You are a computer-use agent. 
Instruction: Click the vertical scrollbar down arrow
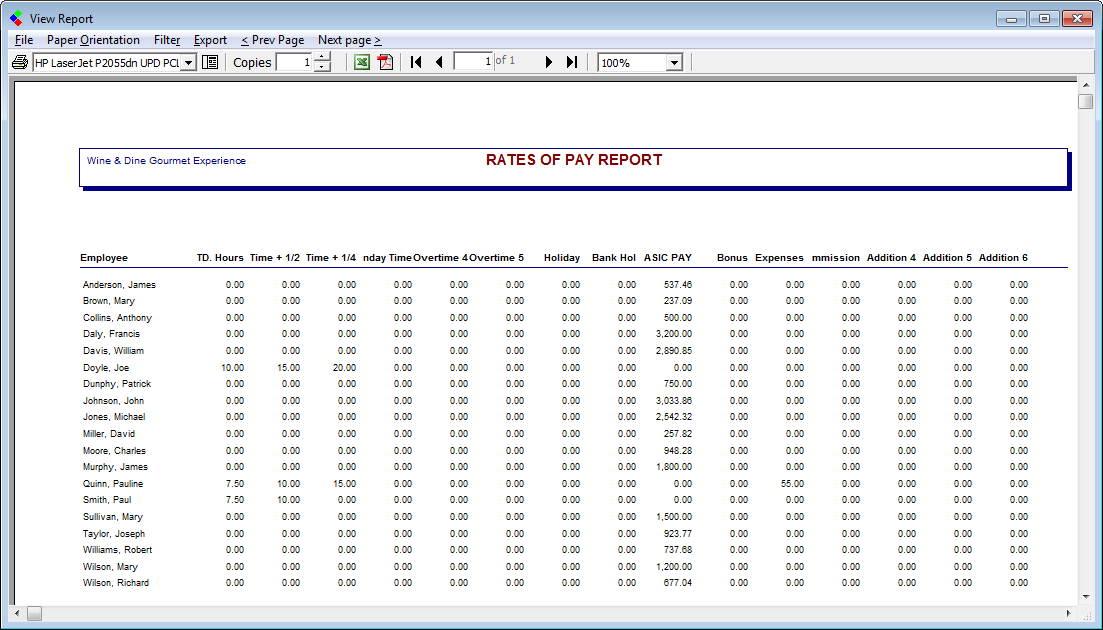[x=1085, y=597]
